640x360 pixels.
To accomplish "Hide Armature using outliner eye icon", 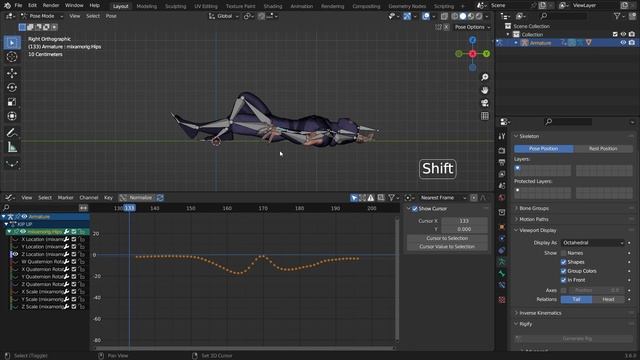I will tap(623, 42).
